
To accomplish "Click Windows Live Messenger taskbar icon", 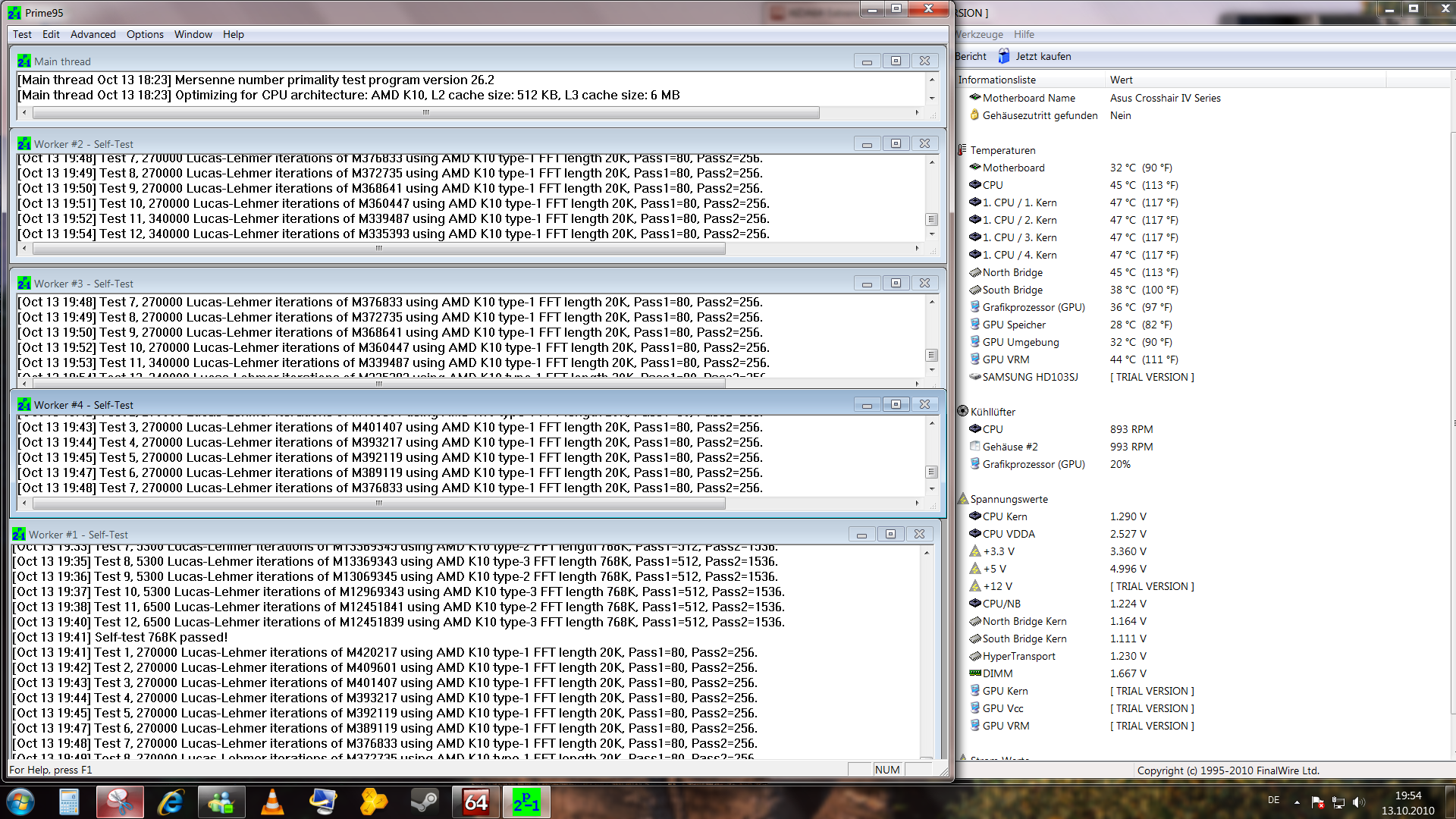I will click(x=221, y=802).
